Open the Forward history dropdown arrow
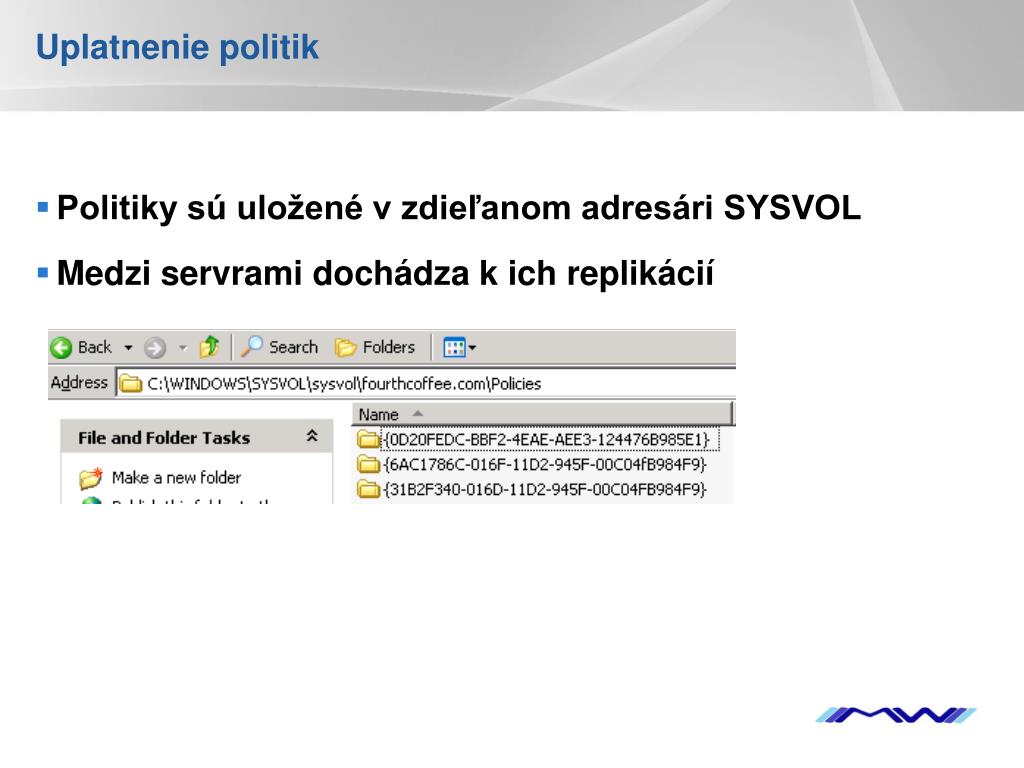Screen dimensions: 1024x768 click(183, 347)
